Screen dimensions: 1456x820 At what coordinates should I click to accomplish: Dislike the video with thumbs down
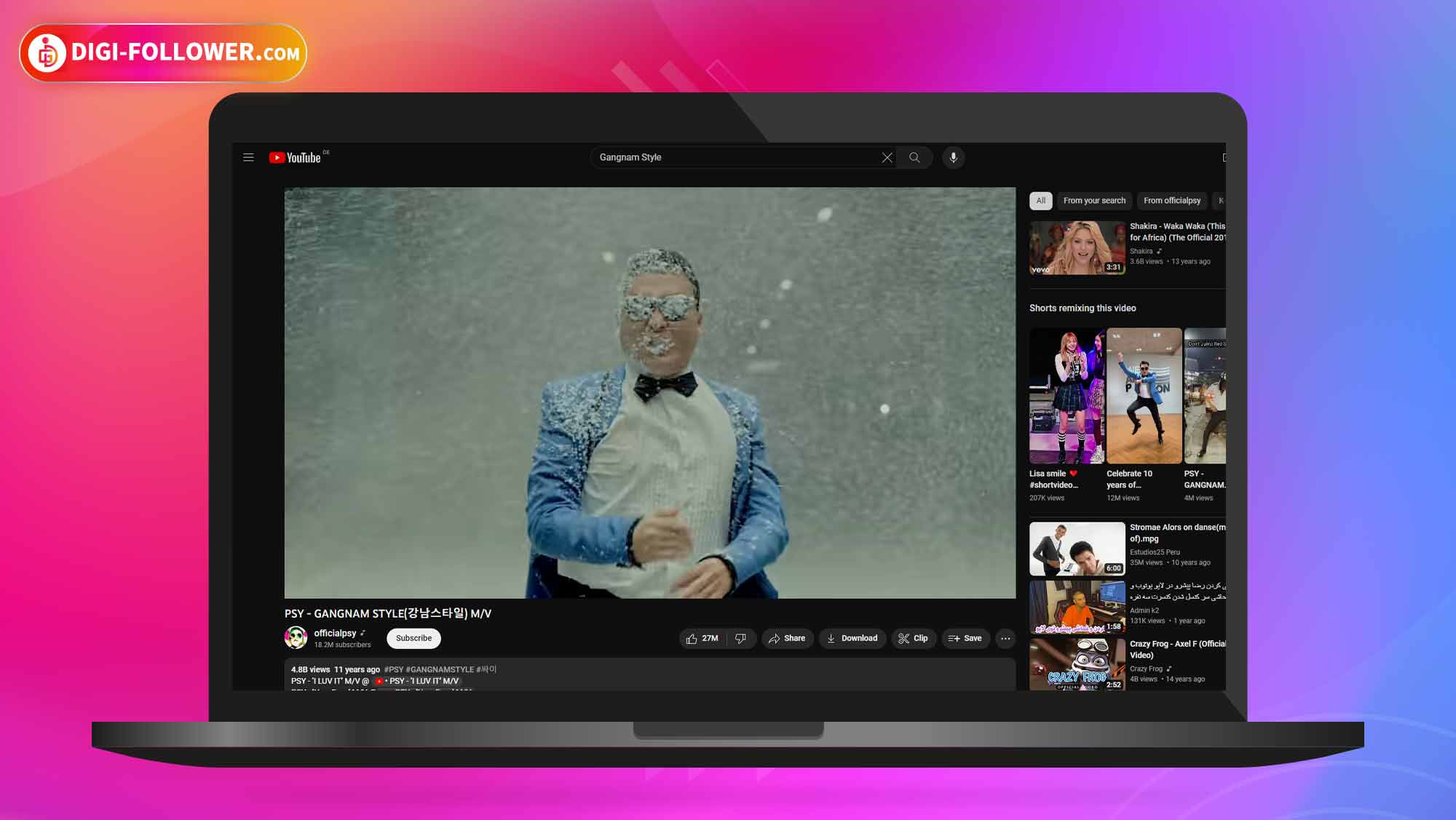pos(740,638)
